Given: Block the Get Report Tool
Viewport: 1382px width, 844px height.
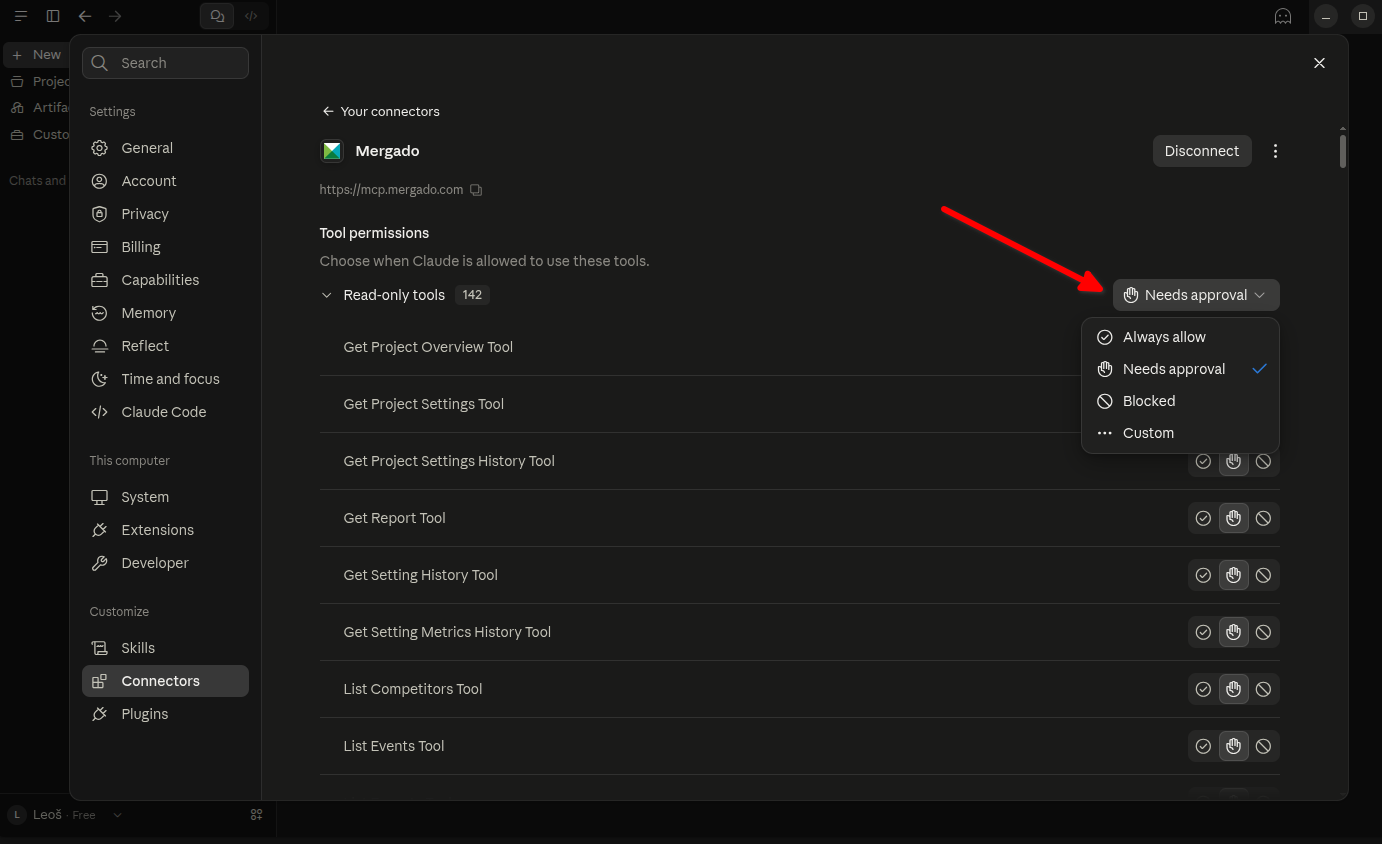Looking at the screenshot, I should point(1264,518).
